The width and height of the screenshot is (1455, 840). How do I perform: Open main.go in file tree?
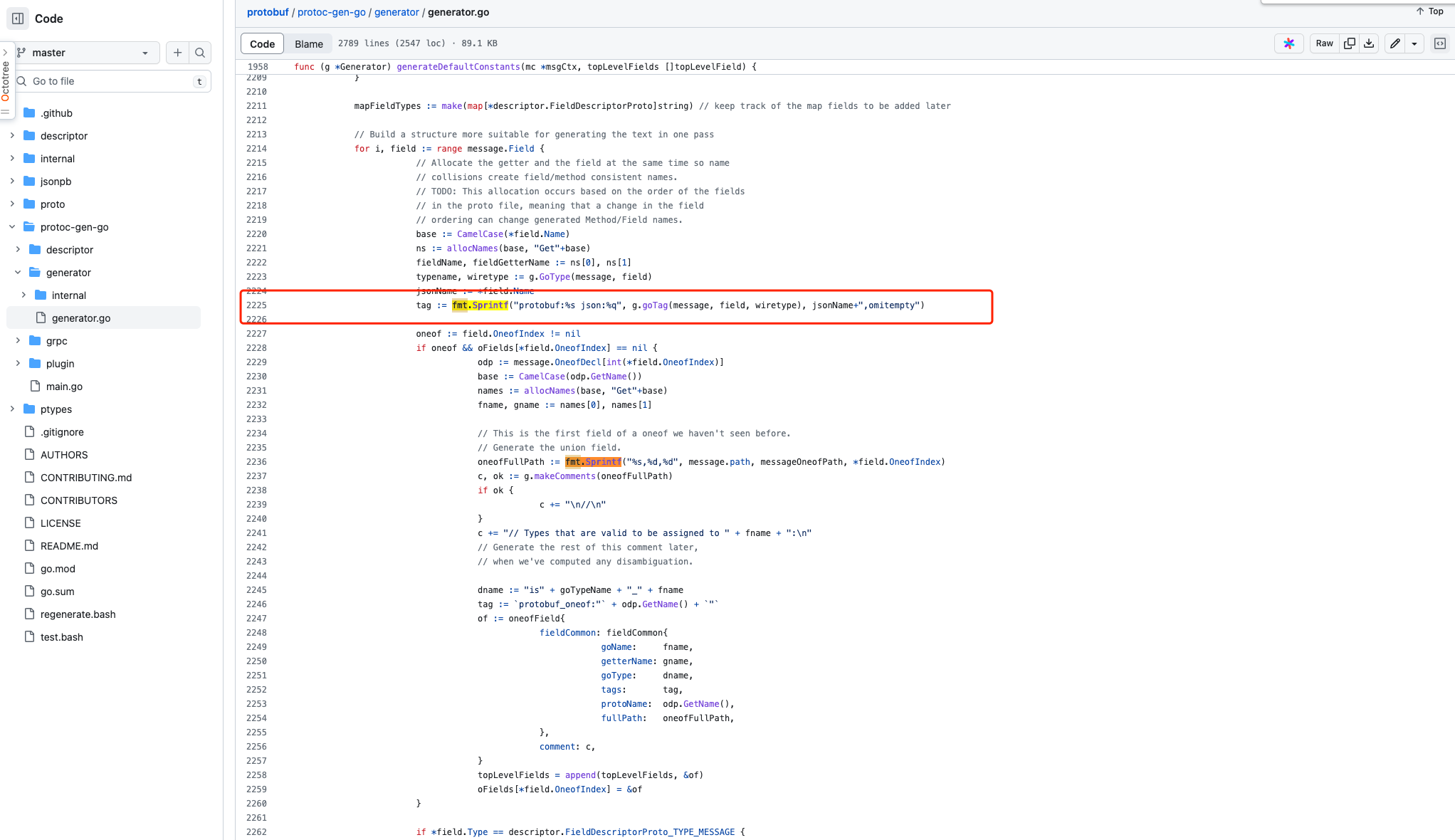pyautogui.click(x=64, y=387)
